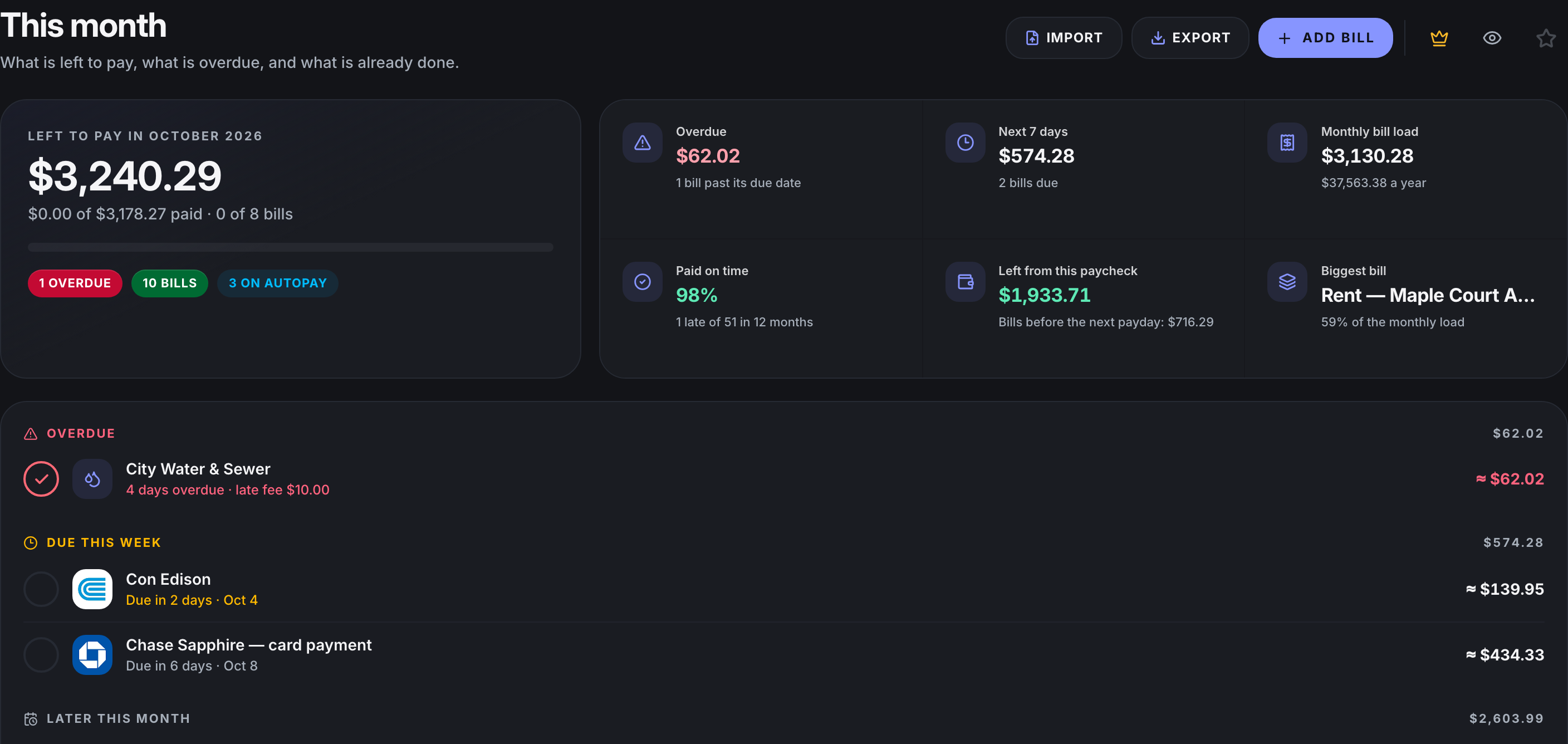Click the City Water & Sewer bill name
1568x744 pixels.
point(198,469)
